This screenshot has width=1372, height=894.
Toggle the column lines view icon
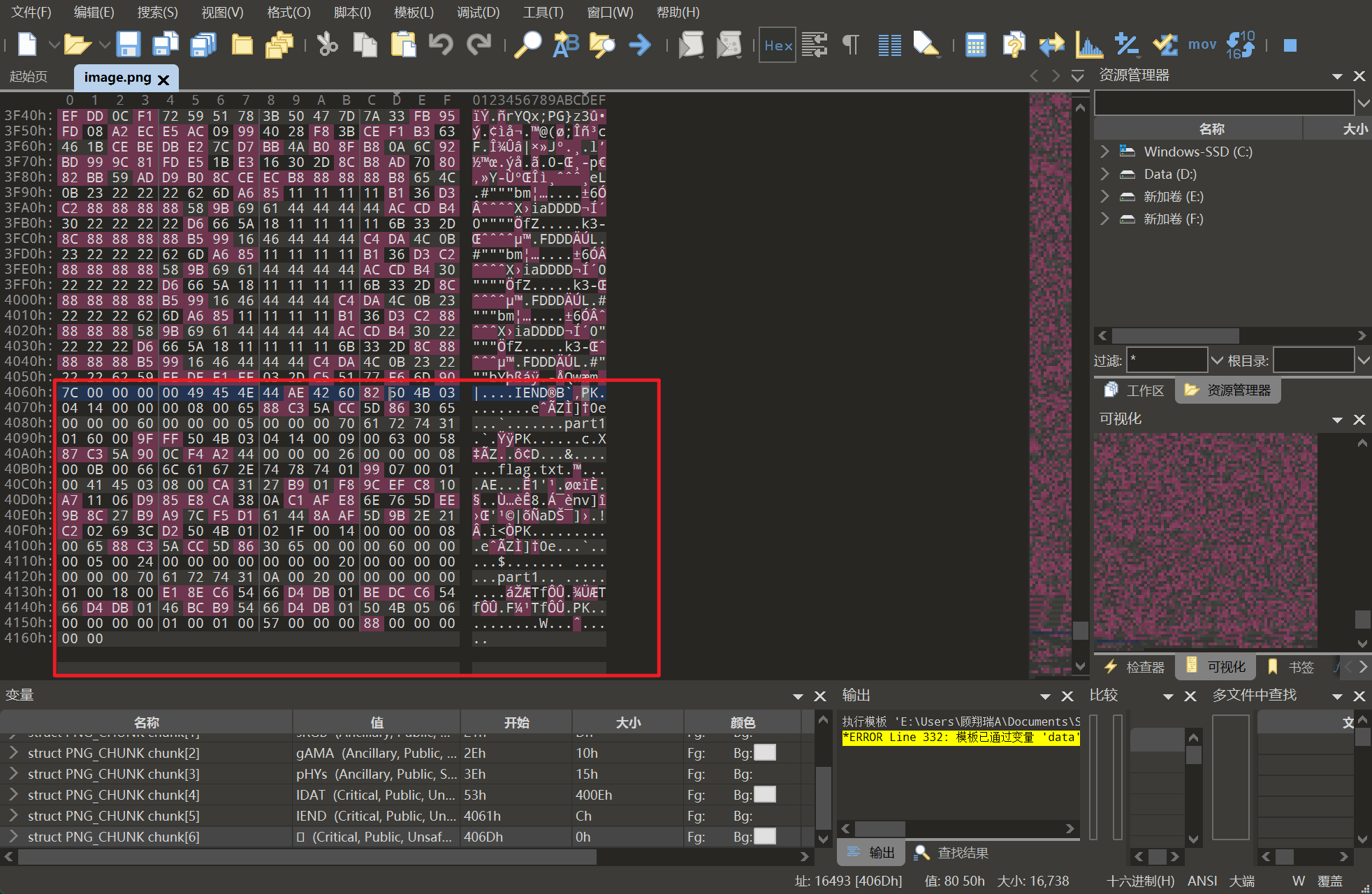[x=889, y=45]
